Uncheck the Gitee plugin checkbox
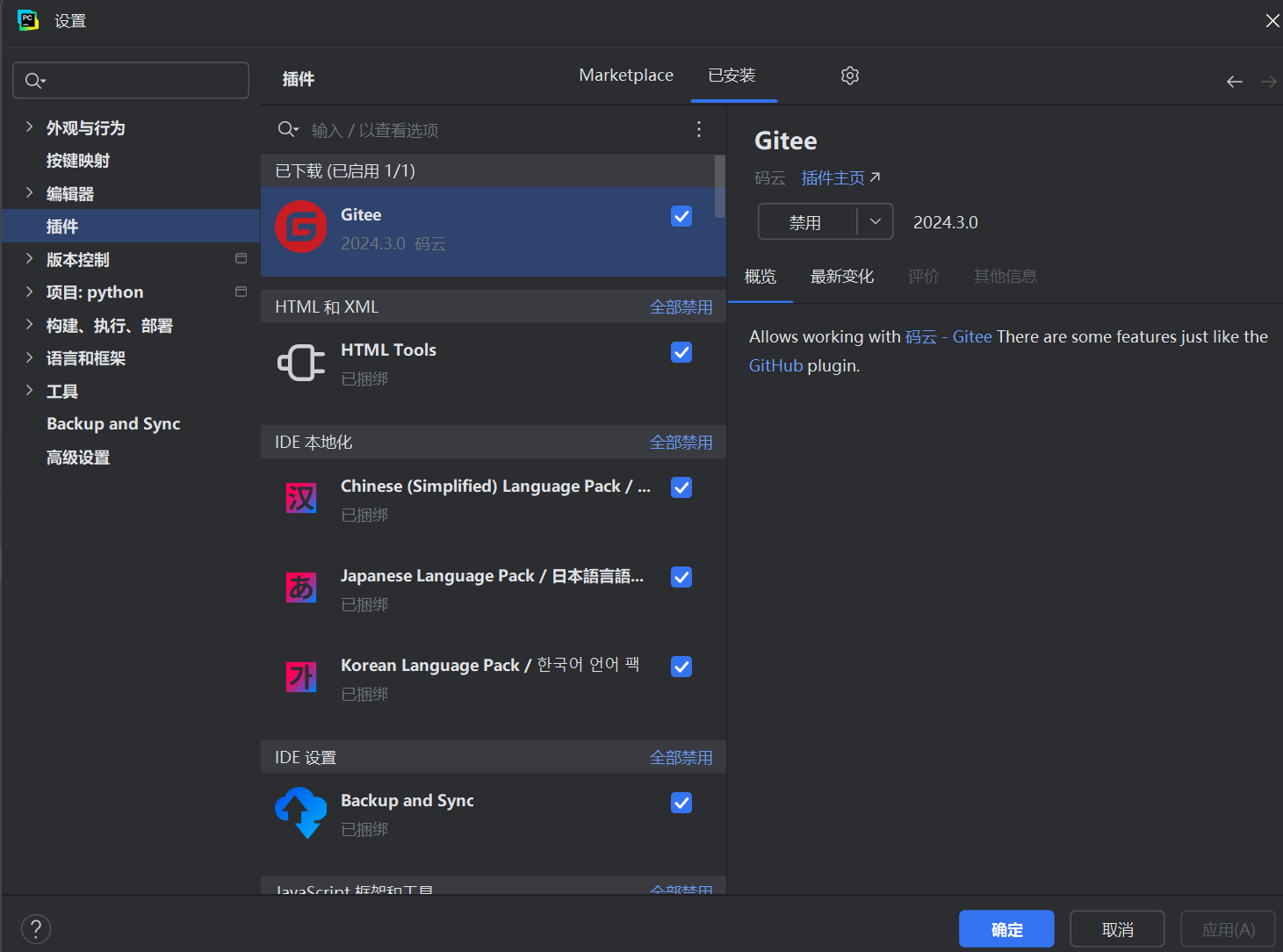1283x952 pixels. [681, 216]
